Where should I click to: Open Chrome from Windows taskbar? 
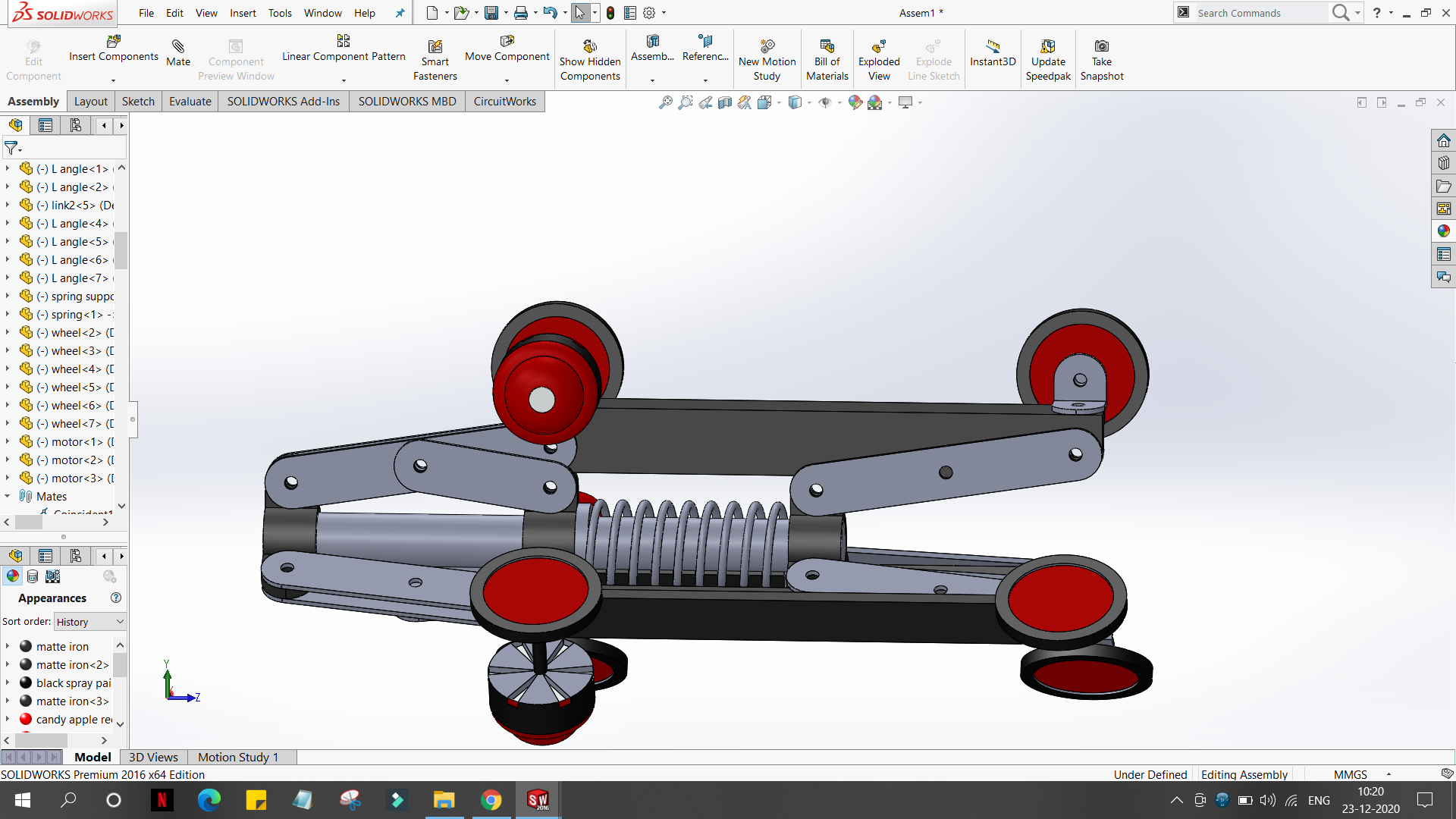491,800
